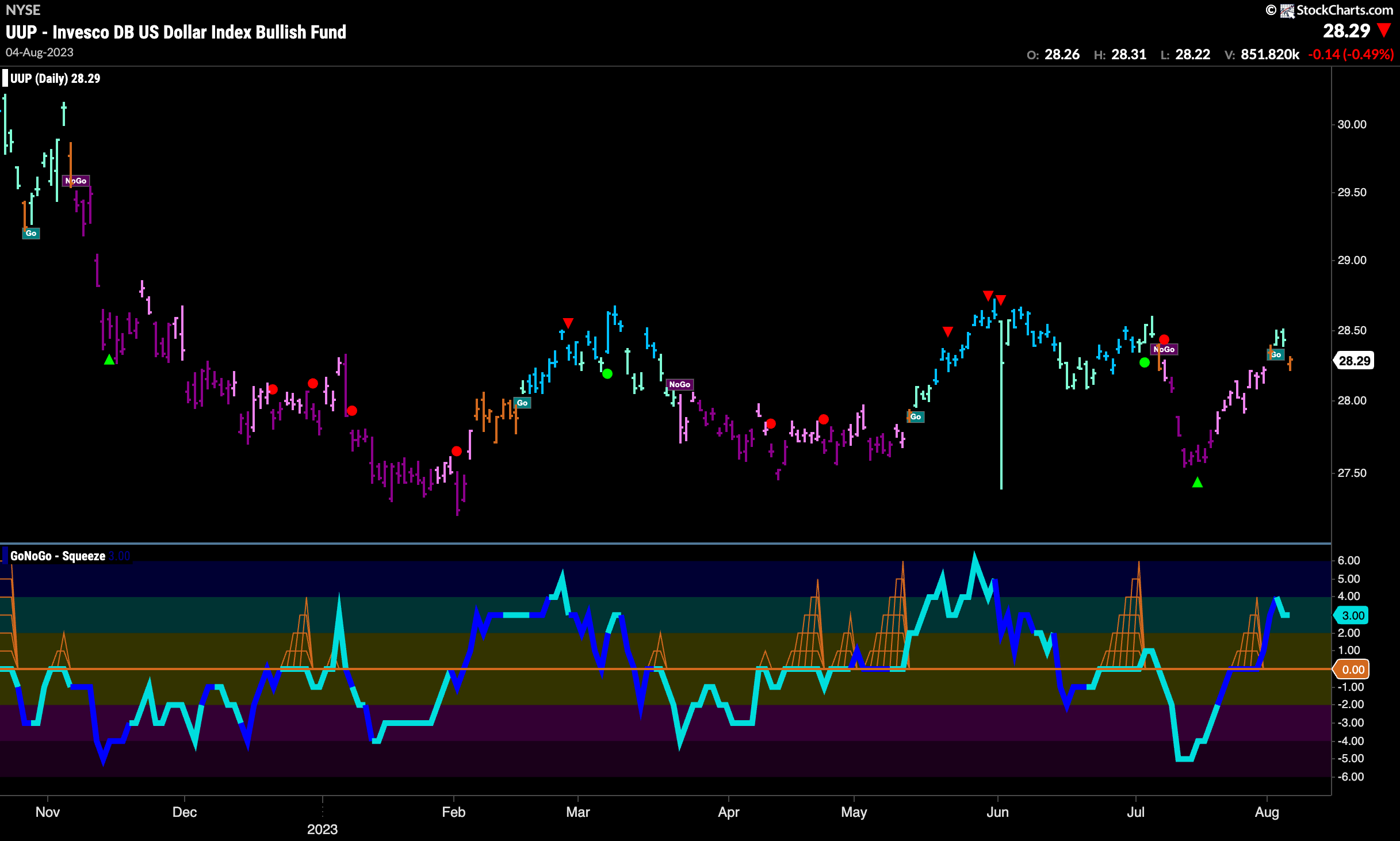This screenshot has width=1400, height=841.
Task: Select the red down triangle in late February
Action: point(568,323)
